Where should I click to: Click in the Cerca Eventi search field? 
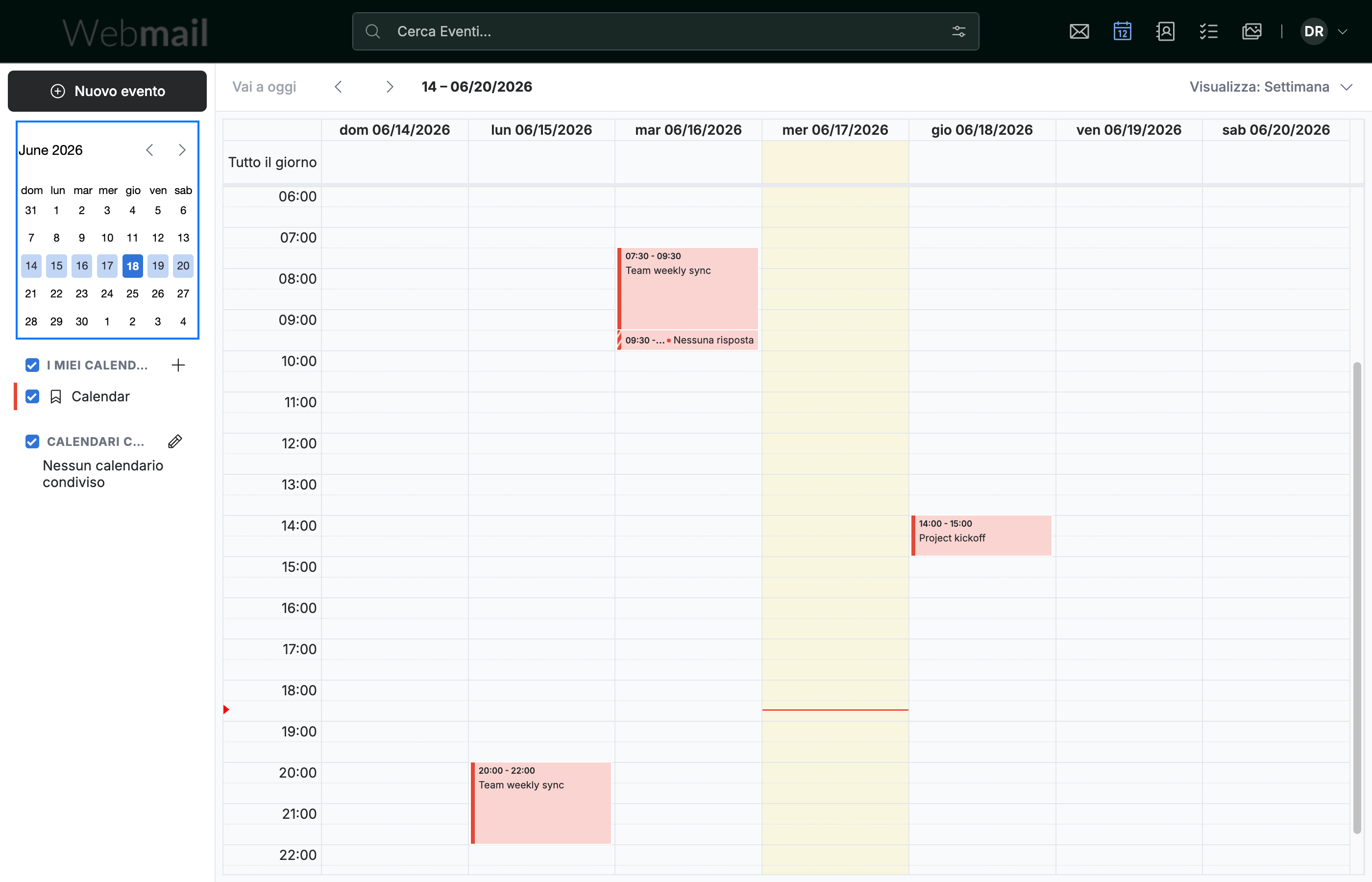(665, 31)
